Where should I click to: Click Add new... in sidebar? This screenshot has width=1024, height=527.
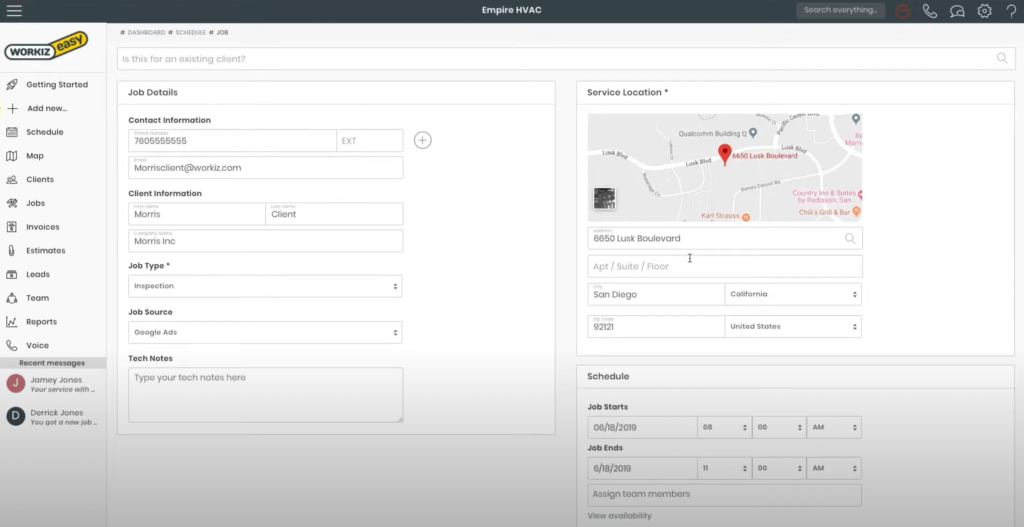47,108
